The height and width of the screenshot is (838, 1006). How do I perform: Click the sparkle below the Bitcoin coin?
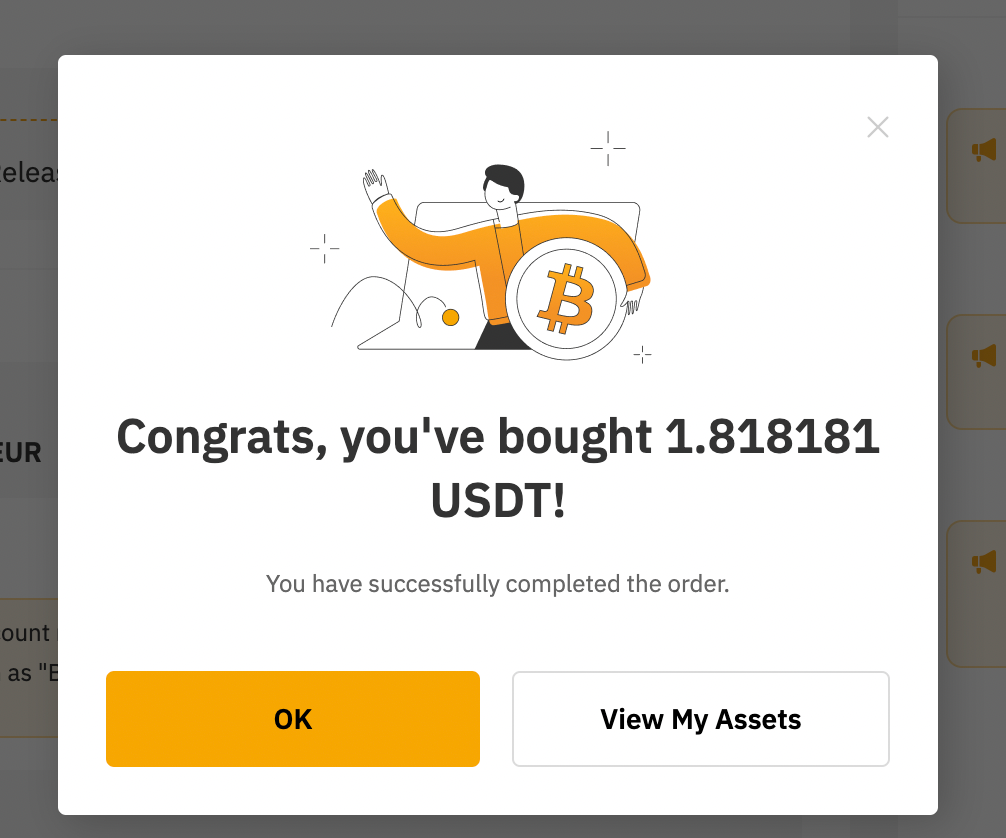point(642,353)
